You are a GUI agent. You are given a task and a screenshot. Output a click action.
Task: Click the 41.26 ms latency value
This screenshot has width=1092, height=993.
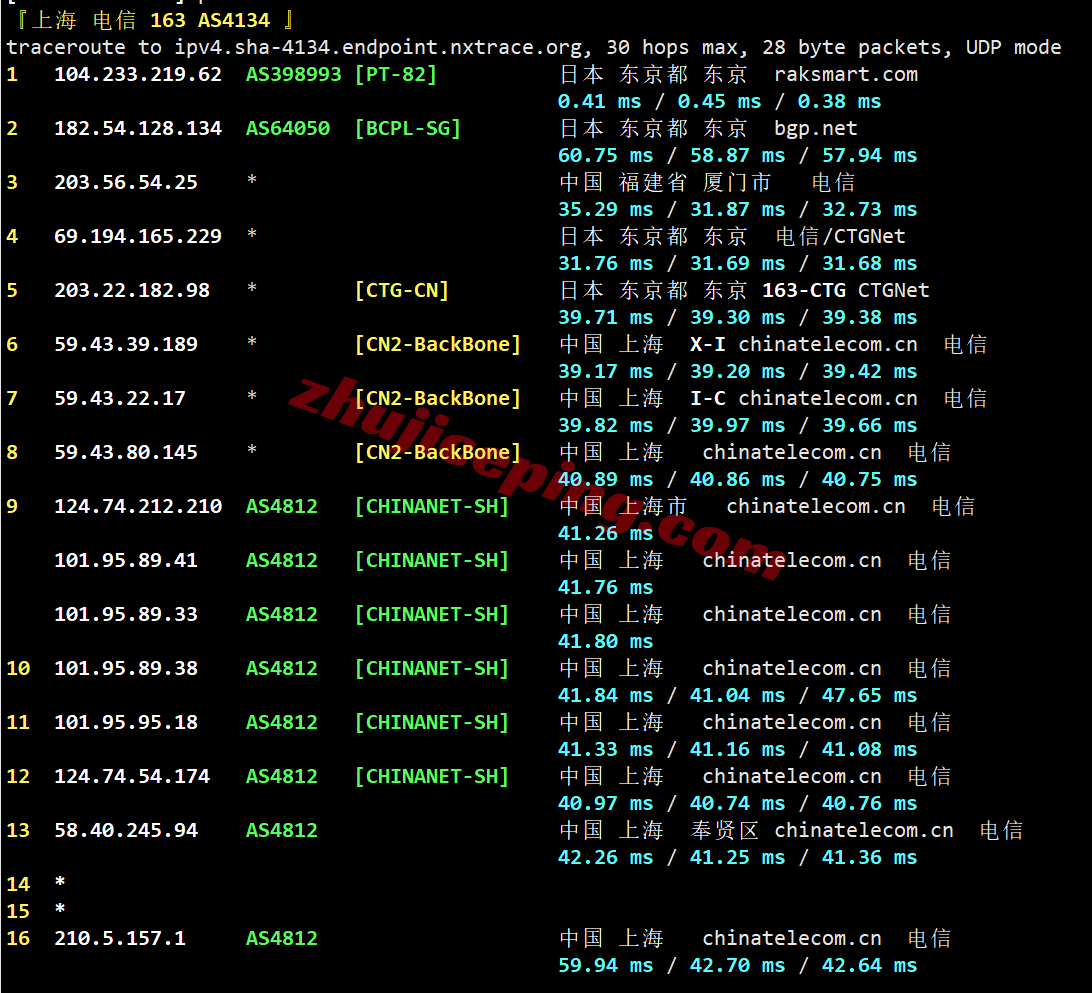605,533
